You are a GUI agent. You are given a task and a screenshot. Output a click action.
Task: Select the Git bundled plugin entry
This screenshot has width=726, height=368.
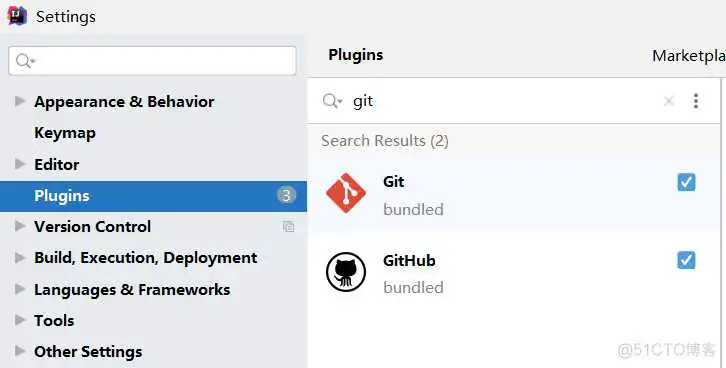point(514,194)
